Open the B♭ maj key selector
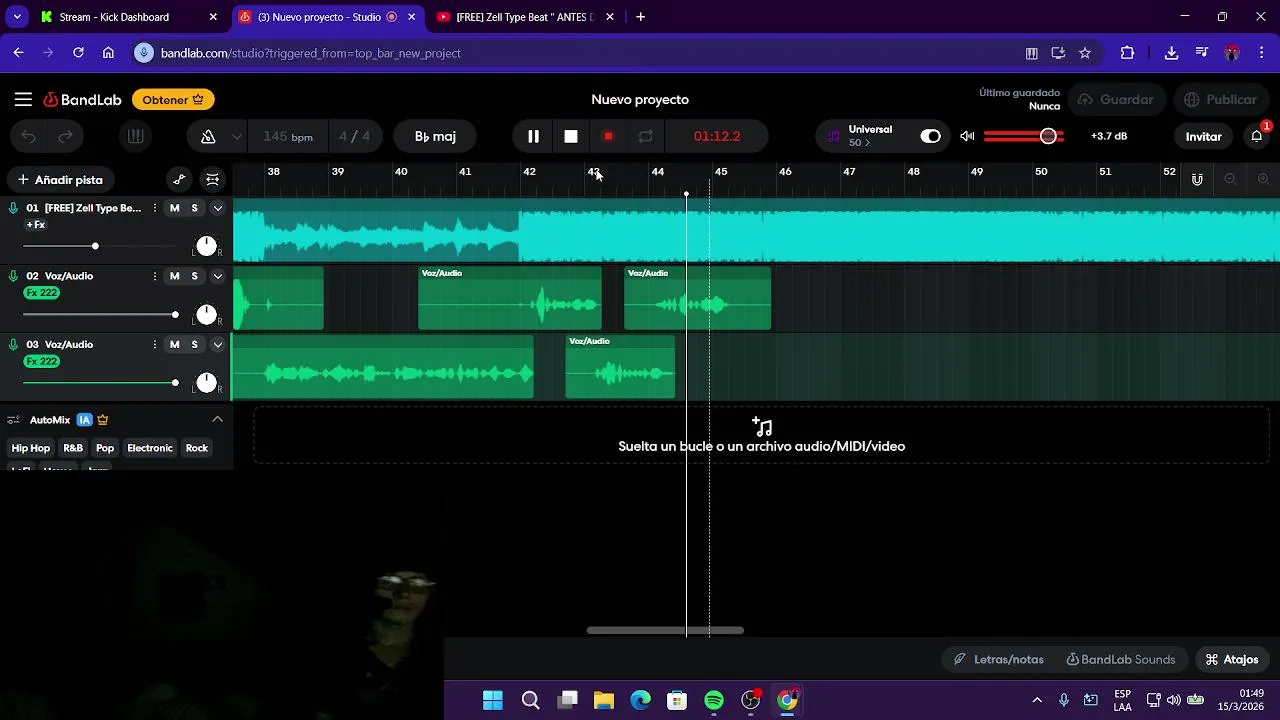 pos(436,136)
